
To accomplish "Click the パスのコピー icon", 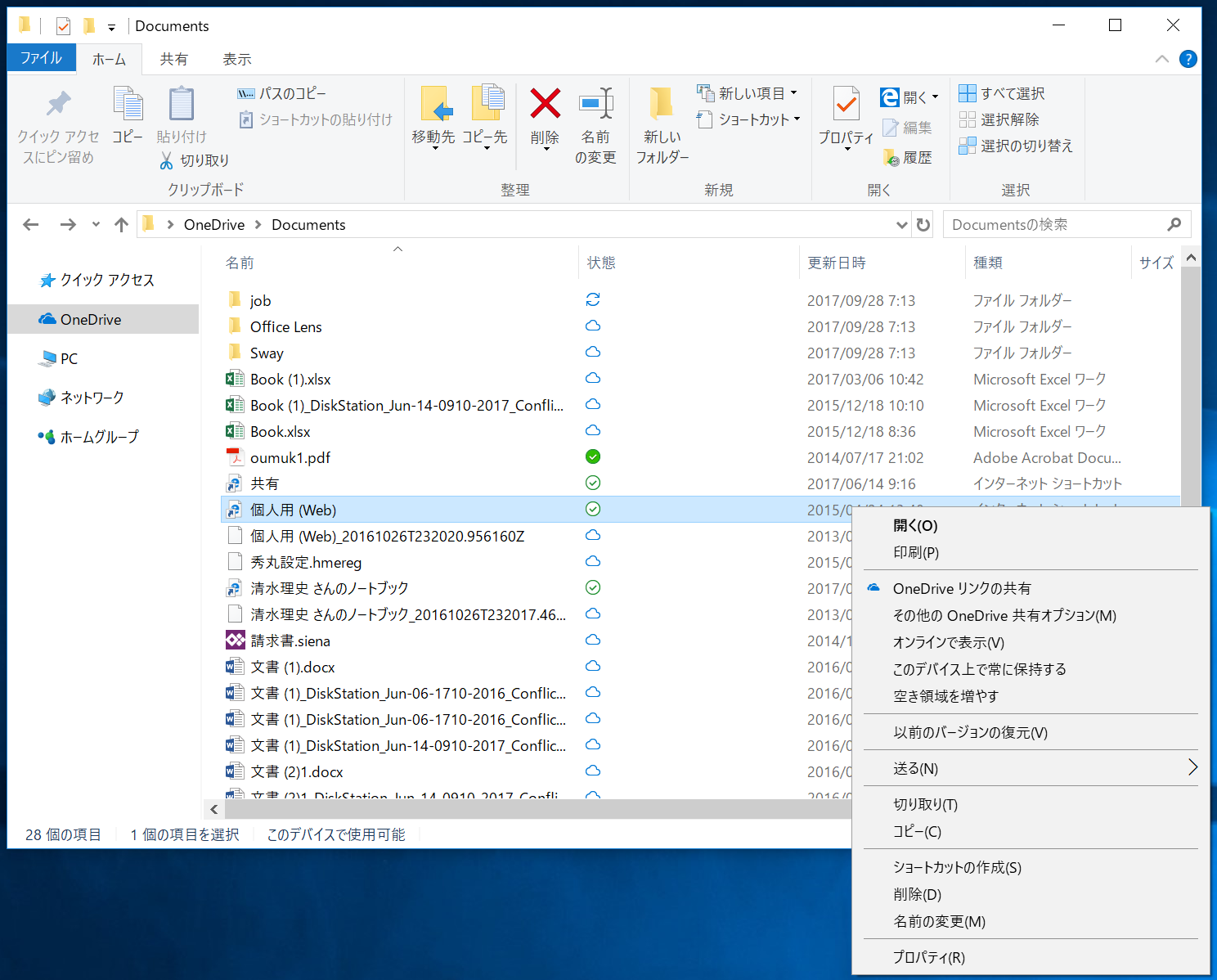I will pos(246,93).
